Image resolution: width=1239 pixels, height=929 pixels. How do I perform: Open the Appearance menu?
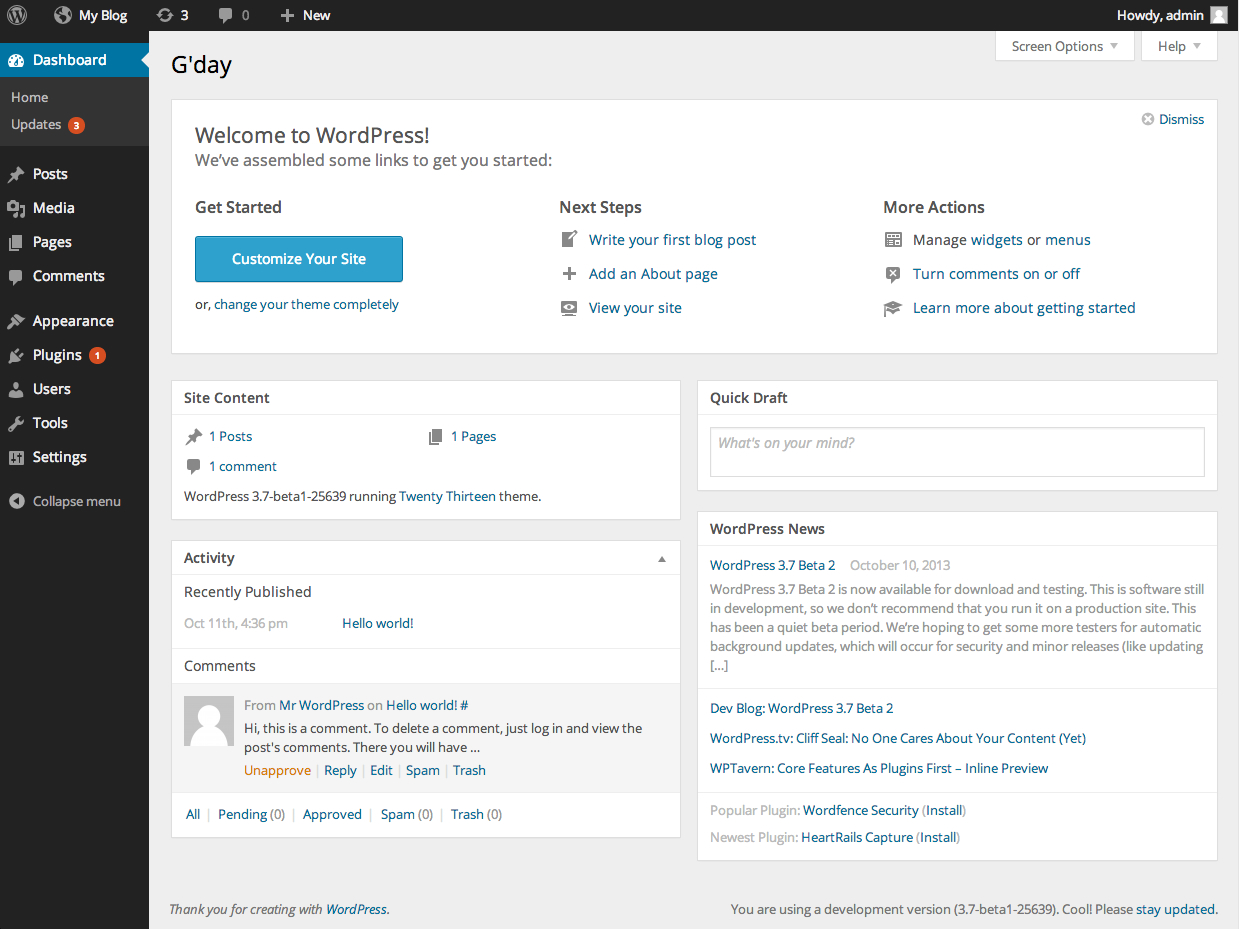(74, 321)
